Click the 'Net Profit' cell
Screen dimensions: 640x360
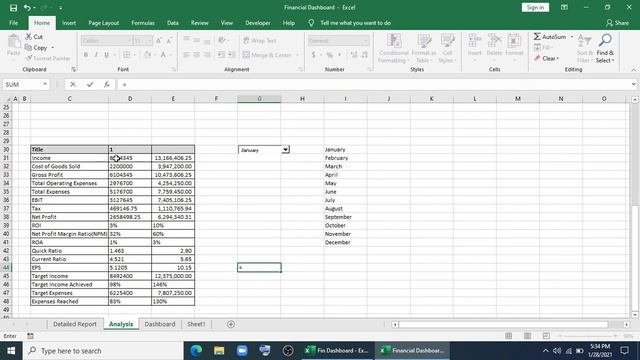point(69,217)
